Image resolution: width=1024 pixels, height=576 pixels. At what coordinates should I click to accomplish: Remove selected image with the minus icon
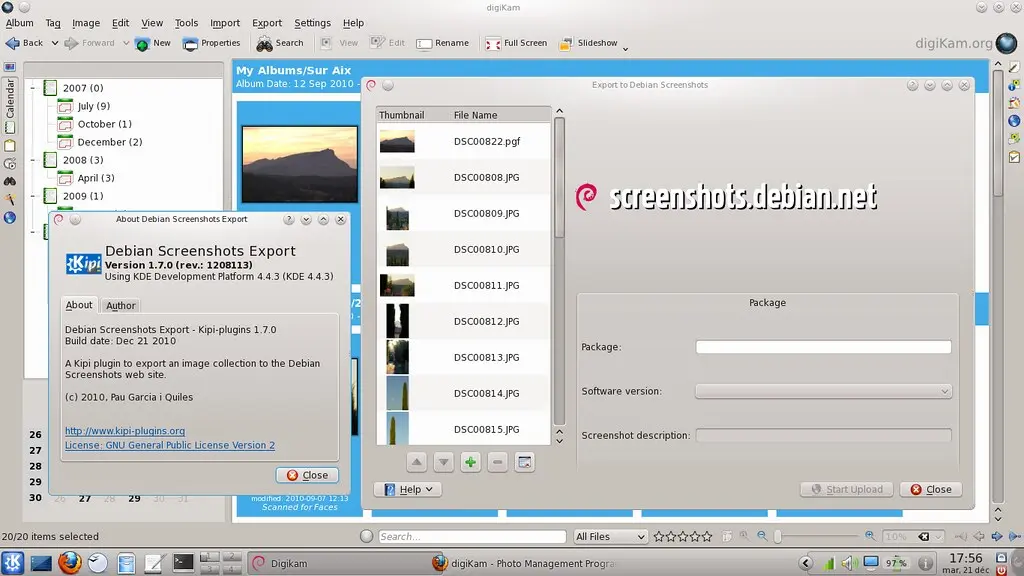(x=497, y=461)
